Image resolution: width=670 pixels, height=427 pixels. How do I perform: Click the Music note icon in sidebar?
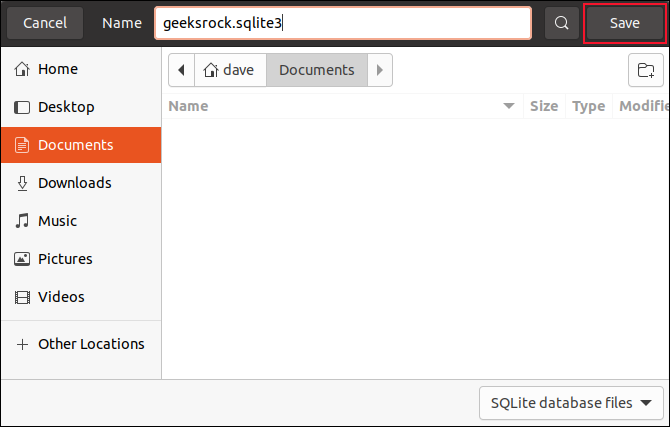pos(22,221)
